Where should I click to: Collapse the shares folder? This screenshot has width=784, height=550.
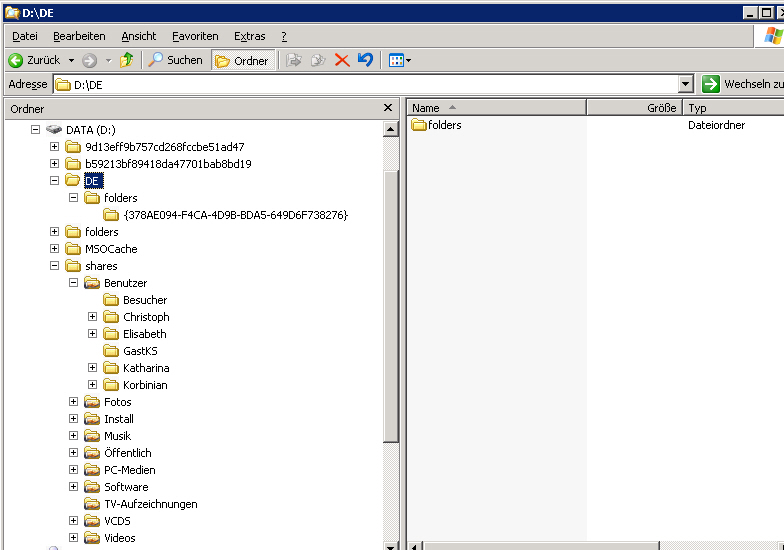click(x=54, y=266)
